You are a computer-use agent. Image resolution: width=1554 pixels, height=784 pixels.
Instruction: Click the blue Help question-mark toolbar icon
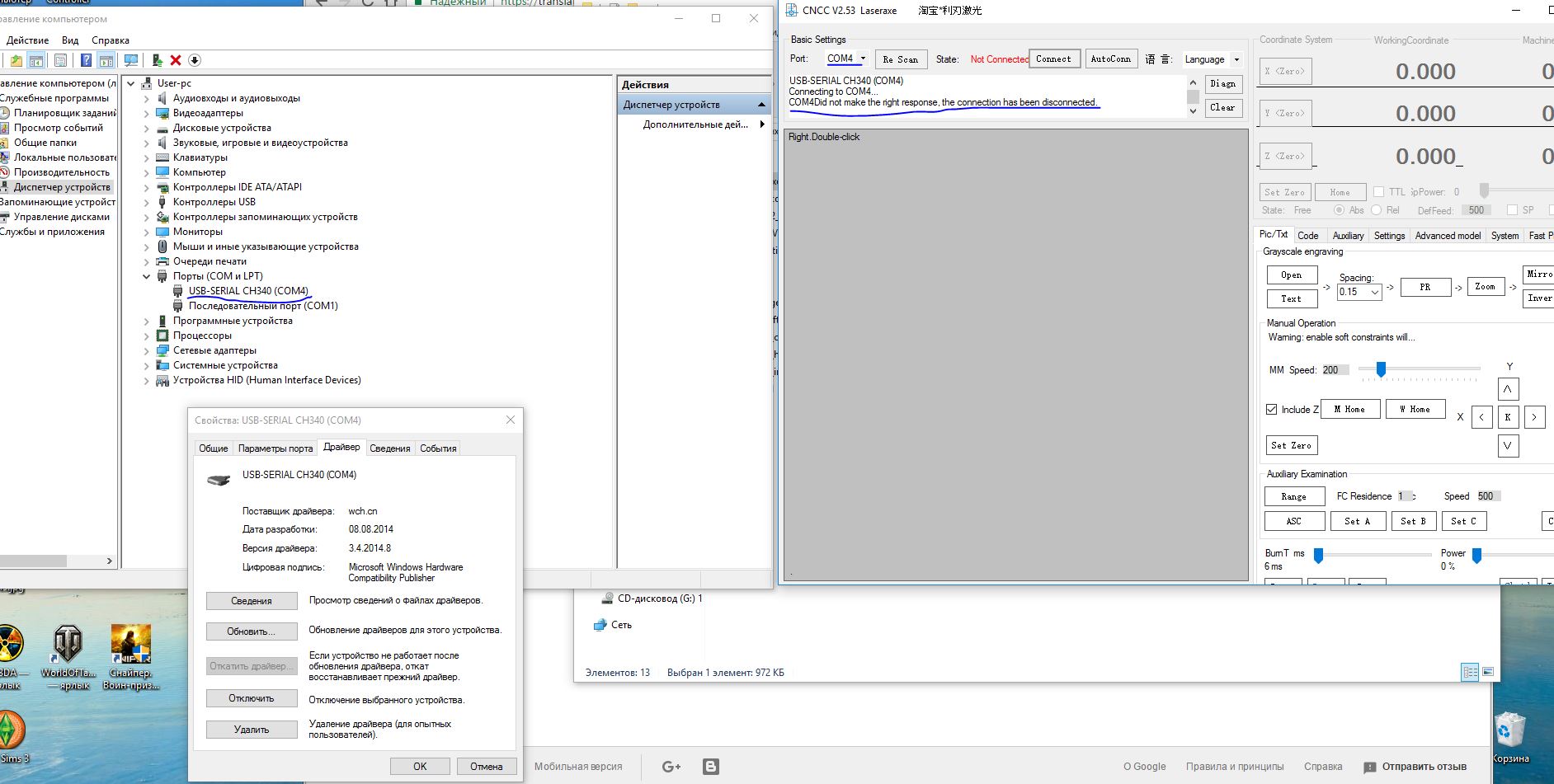[x=86, y=60]
